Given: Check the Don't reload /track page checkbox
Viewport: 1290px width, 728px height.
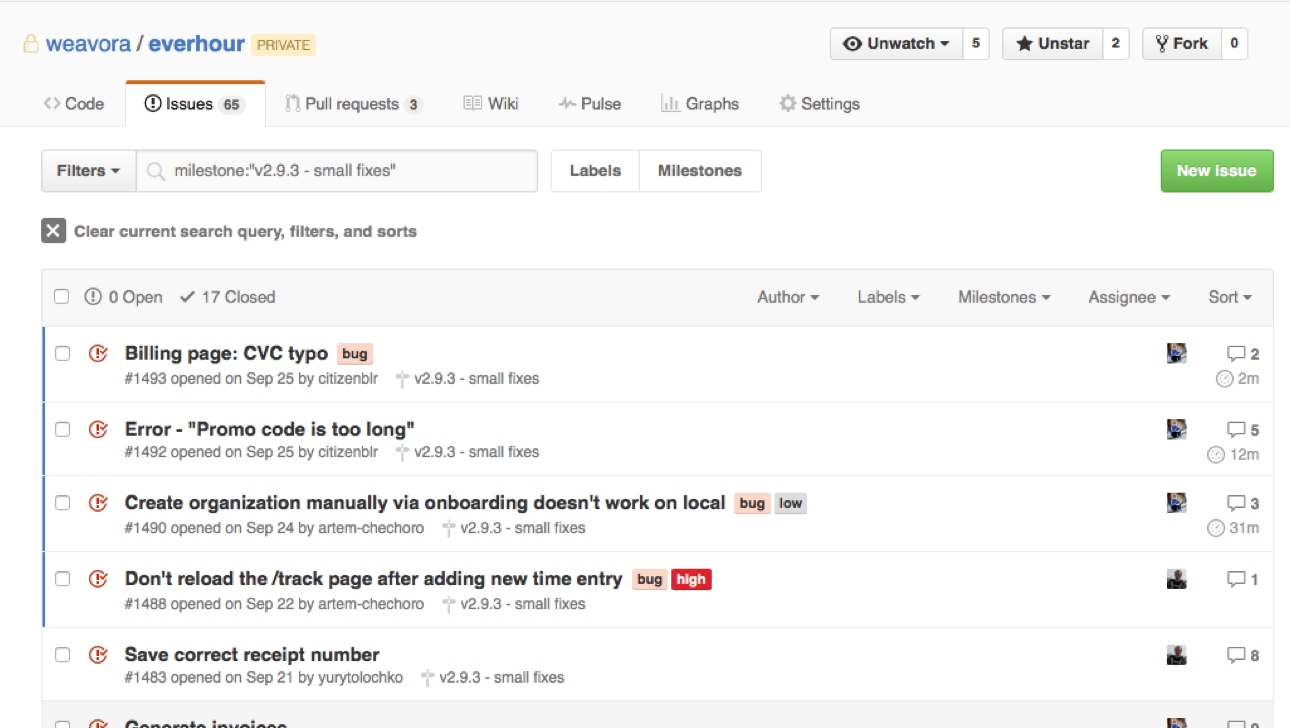Looking at the screenshot, I should [62, 579].
